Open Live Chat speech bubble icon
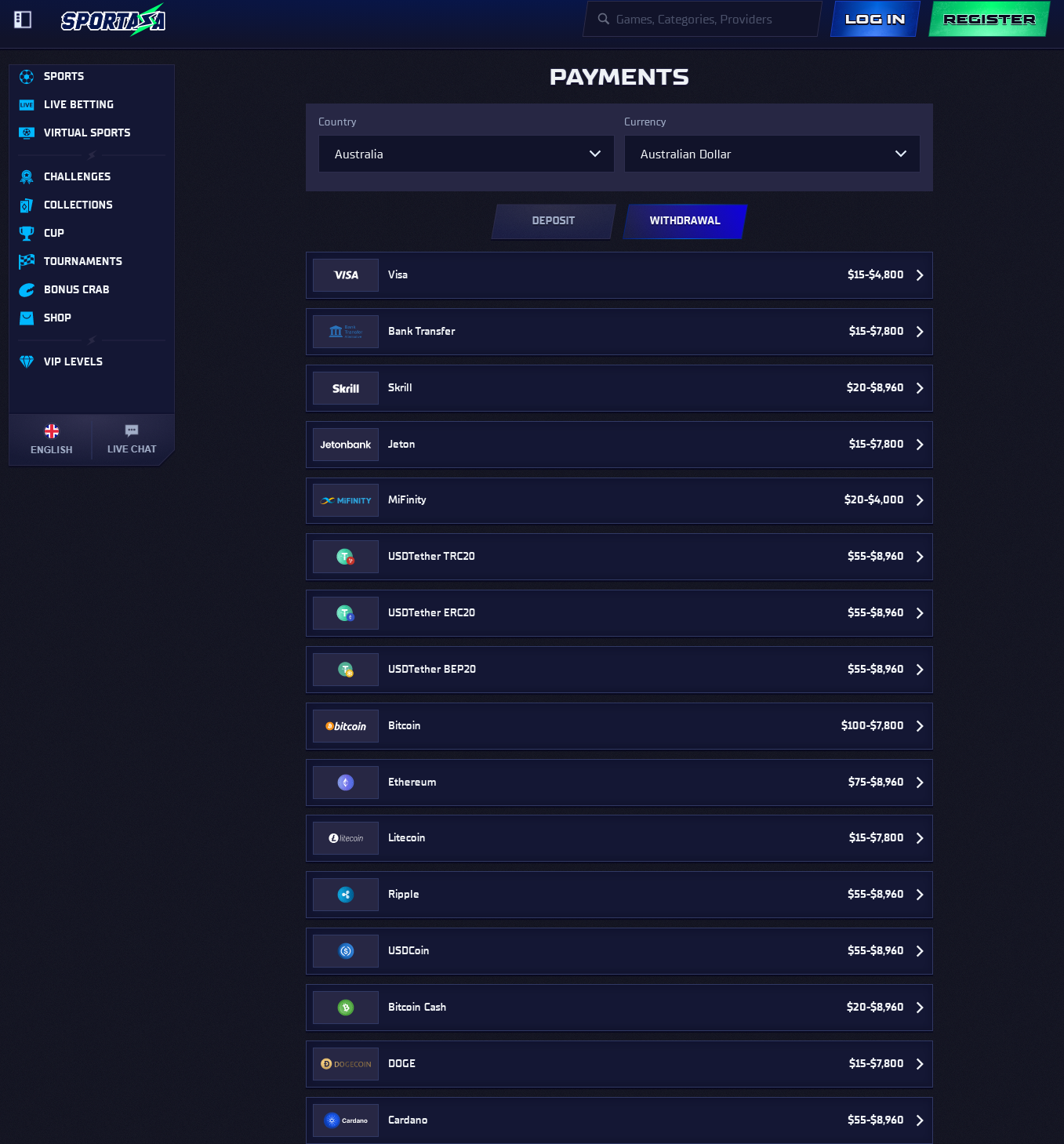Image resolution: width=1064 pixels, height=1144 pixels. (x=132, y=430)
